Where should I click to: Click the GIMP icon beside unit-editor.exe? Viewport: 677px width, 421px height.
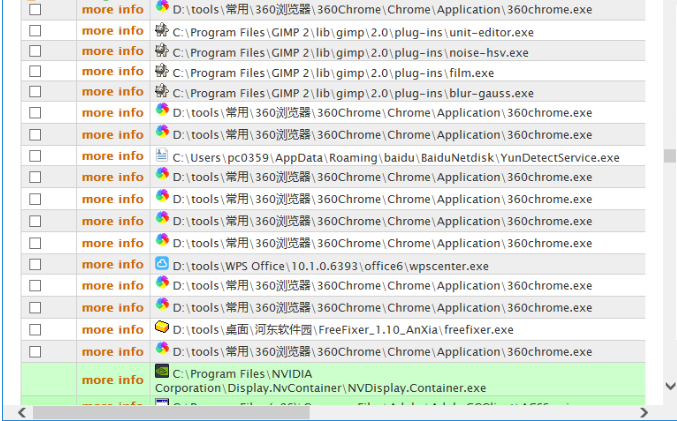click(162, 30)
